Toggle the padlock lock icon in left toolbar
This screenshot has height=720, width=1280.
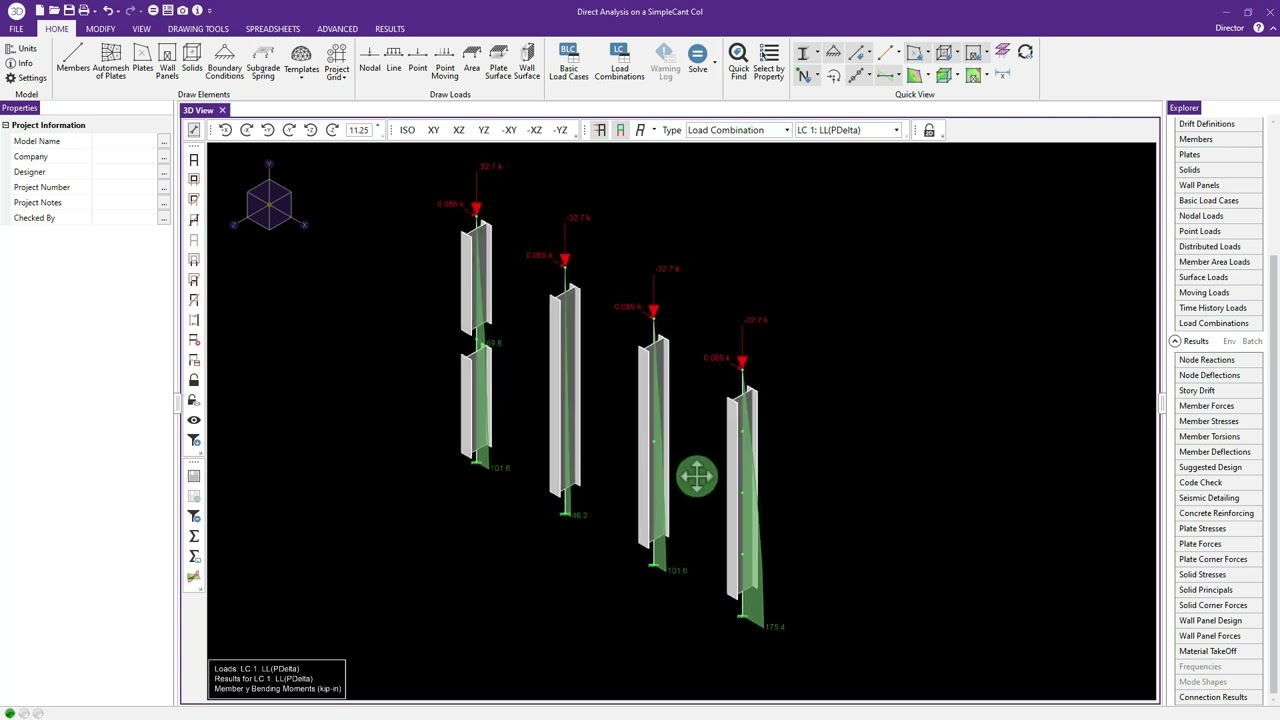[x=194, y=380]
